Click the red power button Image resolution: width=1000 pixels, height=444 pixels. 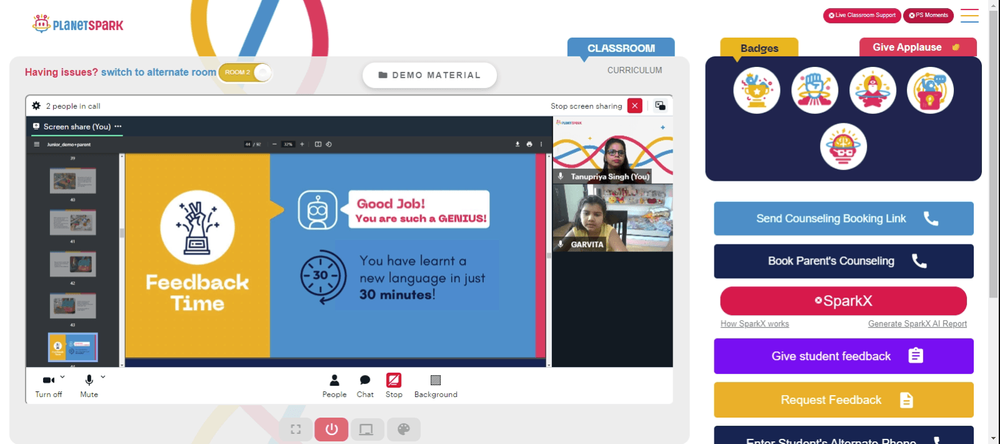pyautogui.click(x=332, y=429)
